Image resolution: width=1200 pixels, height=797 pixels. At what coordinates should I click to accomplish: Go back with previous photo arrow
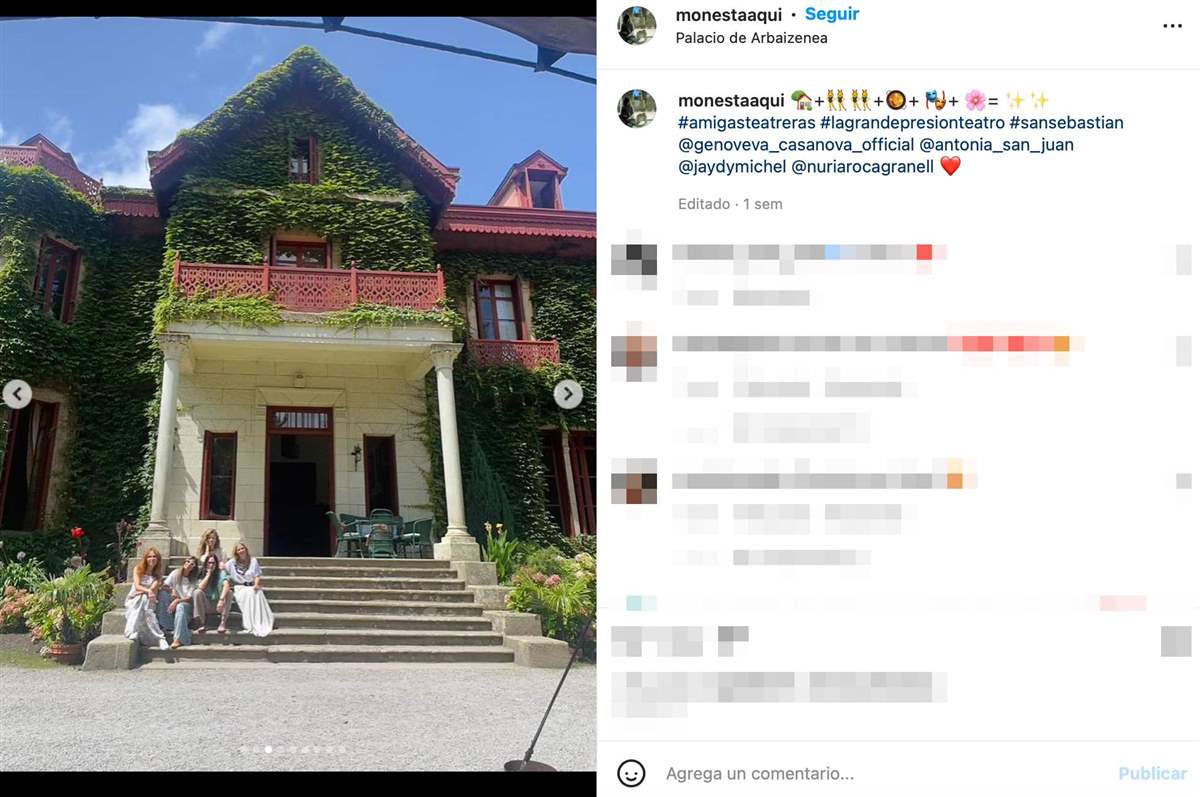17,394
